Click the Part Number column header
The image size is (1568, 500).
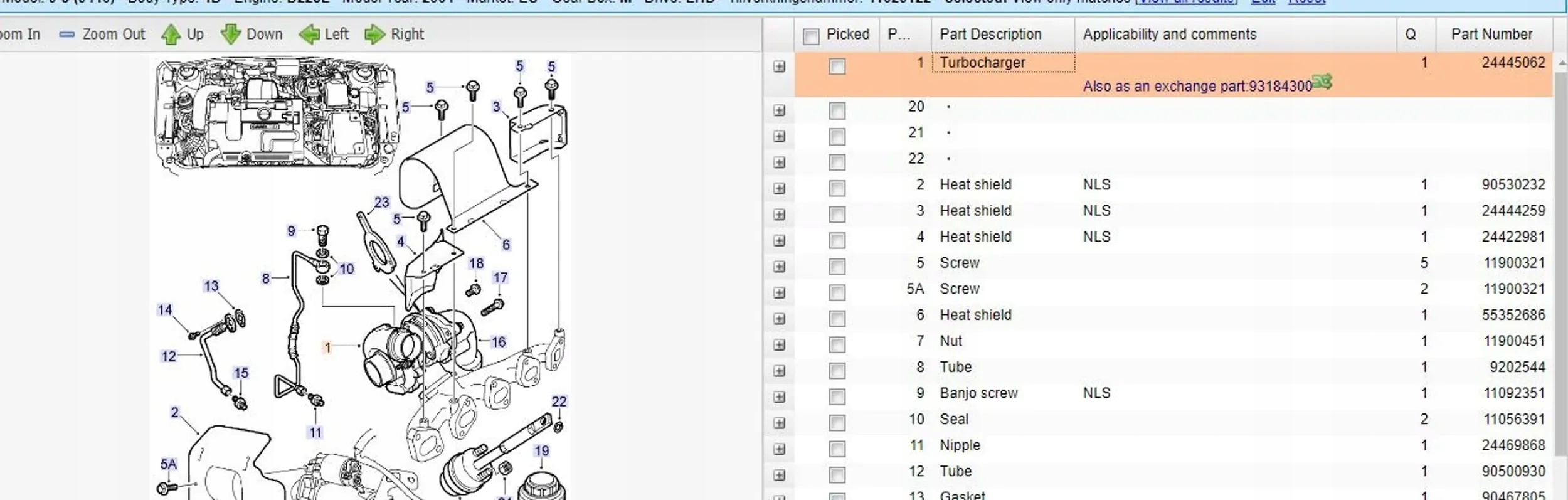click(x=1494, y=35)
